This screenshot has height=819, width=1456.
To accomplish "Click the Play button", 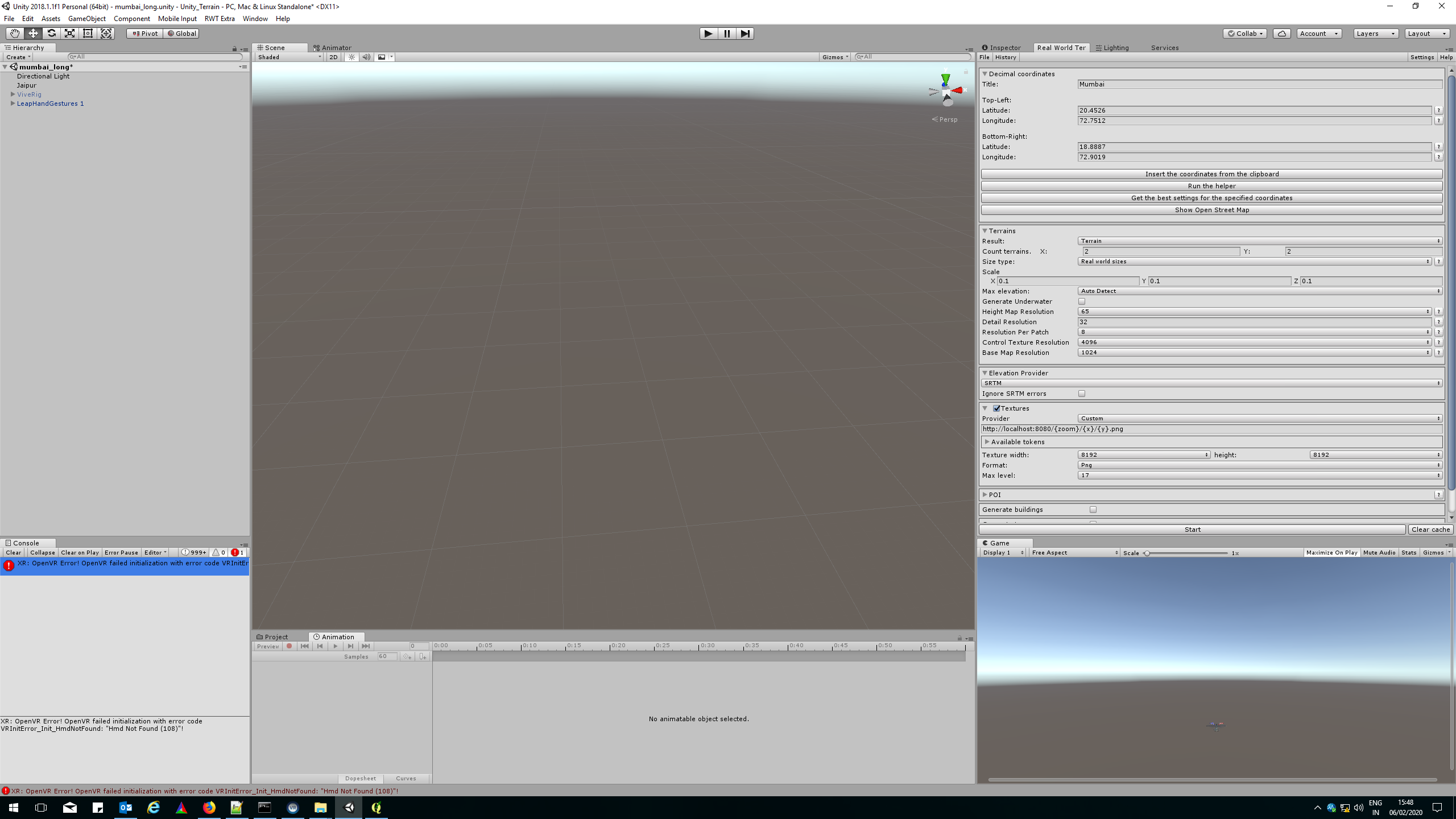I will pyautogui.click(x=708, y=34).
